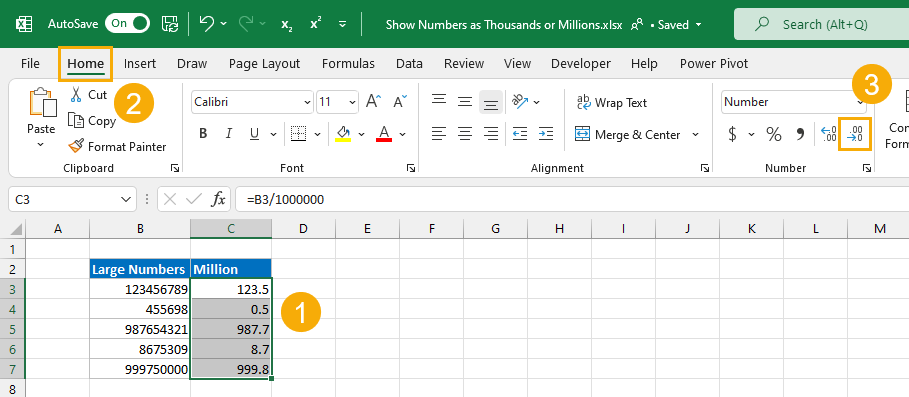This screenshot has height=397, width=909.
Task: Click Copy in Clipboard group
Action: click(92, 121)
